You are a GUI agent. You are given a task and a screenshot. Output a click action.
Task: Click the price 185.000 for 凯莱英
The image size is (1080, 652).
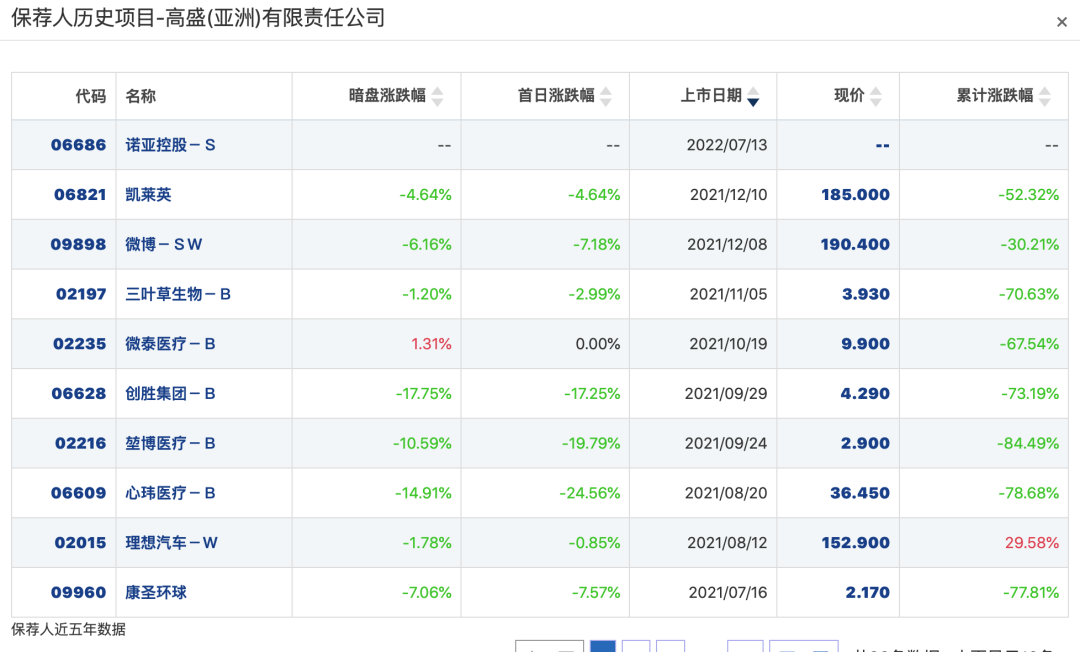coord(855,195)
